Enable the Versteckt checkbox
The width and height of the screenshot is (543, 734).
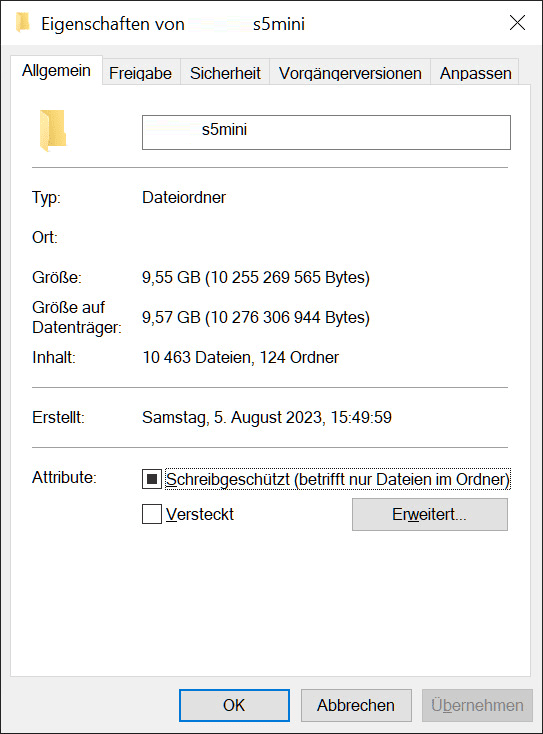[x=152, y=514]
